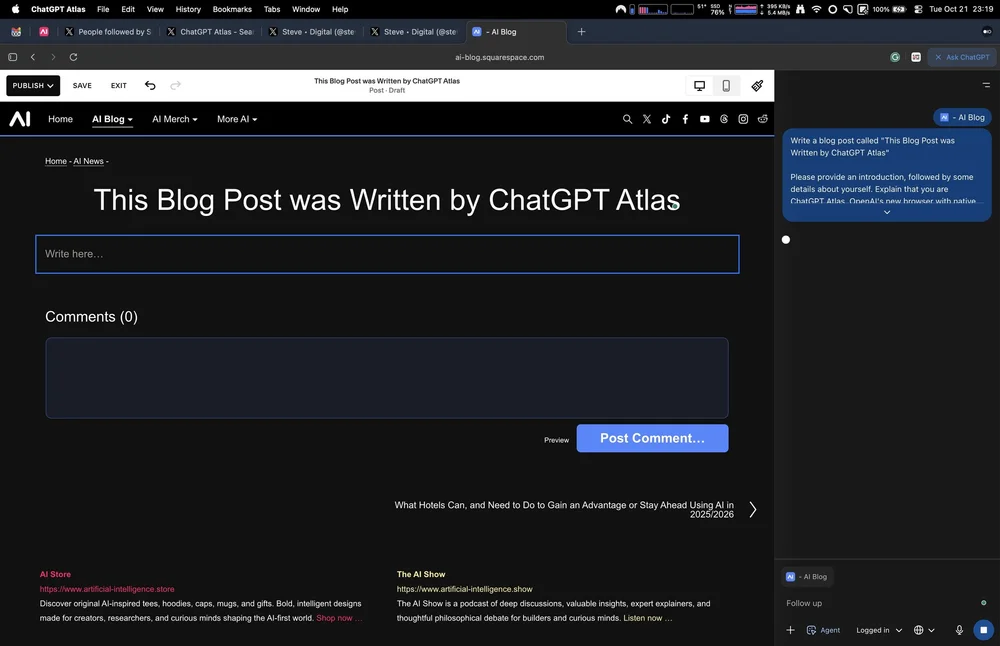1000x646 pixels.
Task: Open the next post title about Hotels
Action: tap(564, 510)
